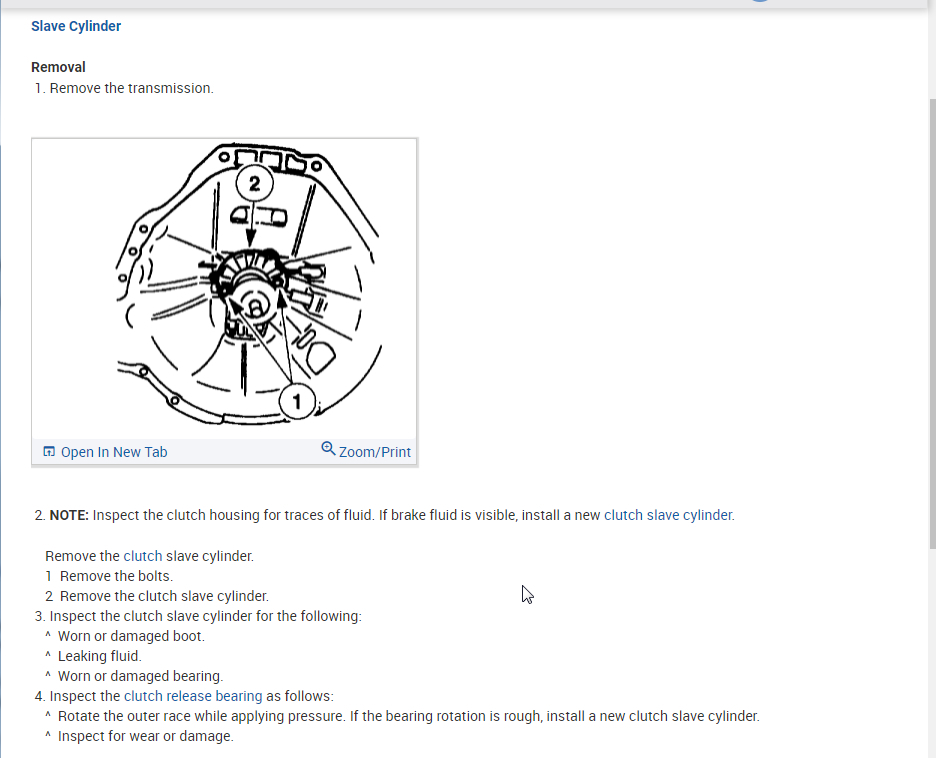Click the Open In New Tab icon

[x=49, y=452]
